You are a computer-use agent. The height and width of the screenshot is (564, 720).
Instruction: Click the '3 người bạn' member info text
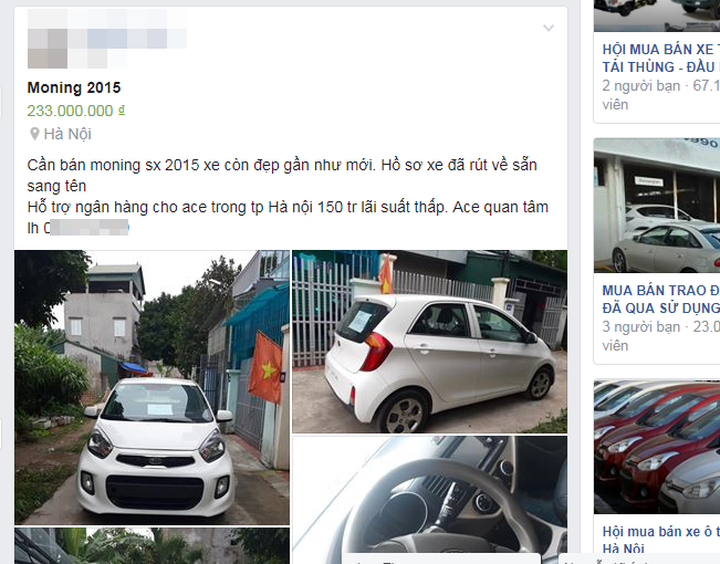pos(641,327)
